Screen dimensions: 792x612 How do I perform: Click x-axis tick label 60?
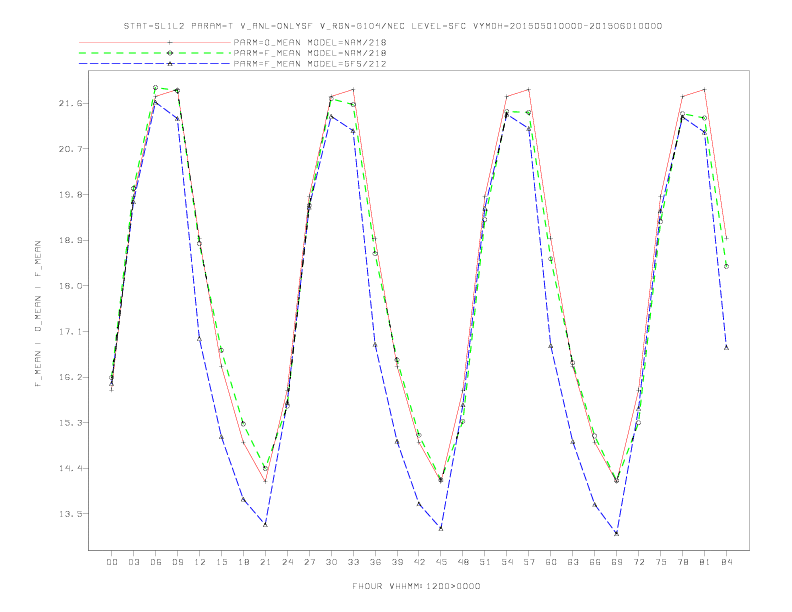(x=551, y=562)
